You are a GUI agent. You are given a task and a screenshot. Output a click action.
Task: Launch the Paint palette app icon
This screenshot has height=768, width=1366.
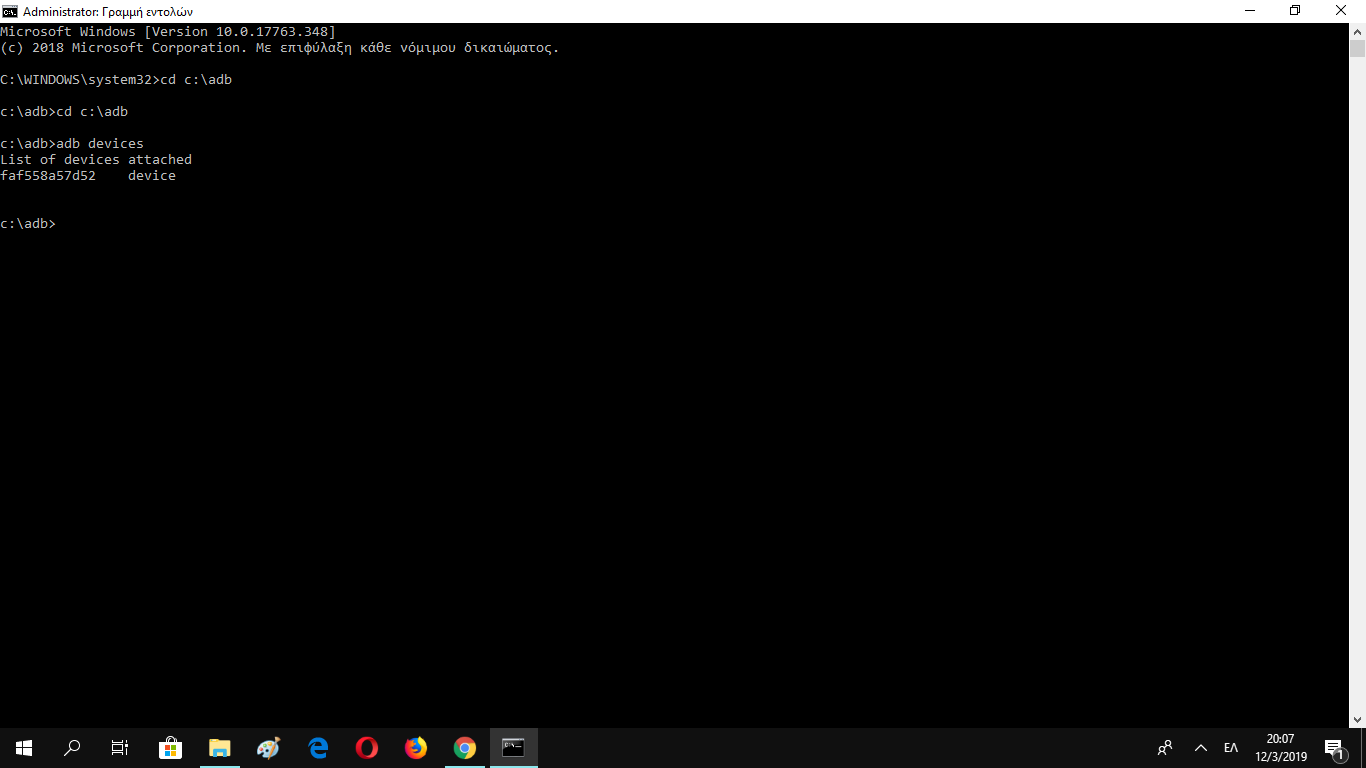pos(268,747)
